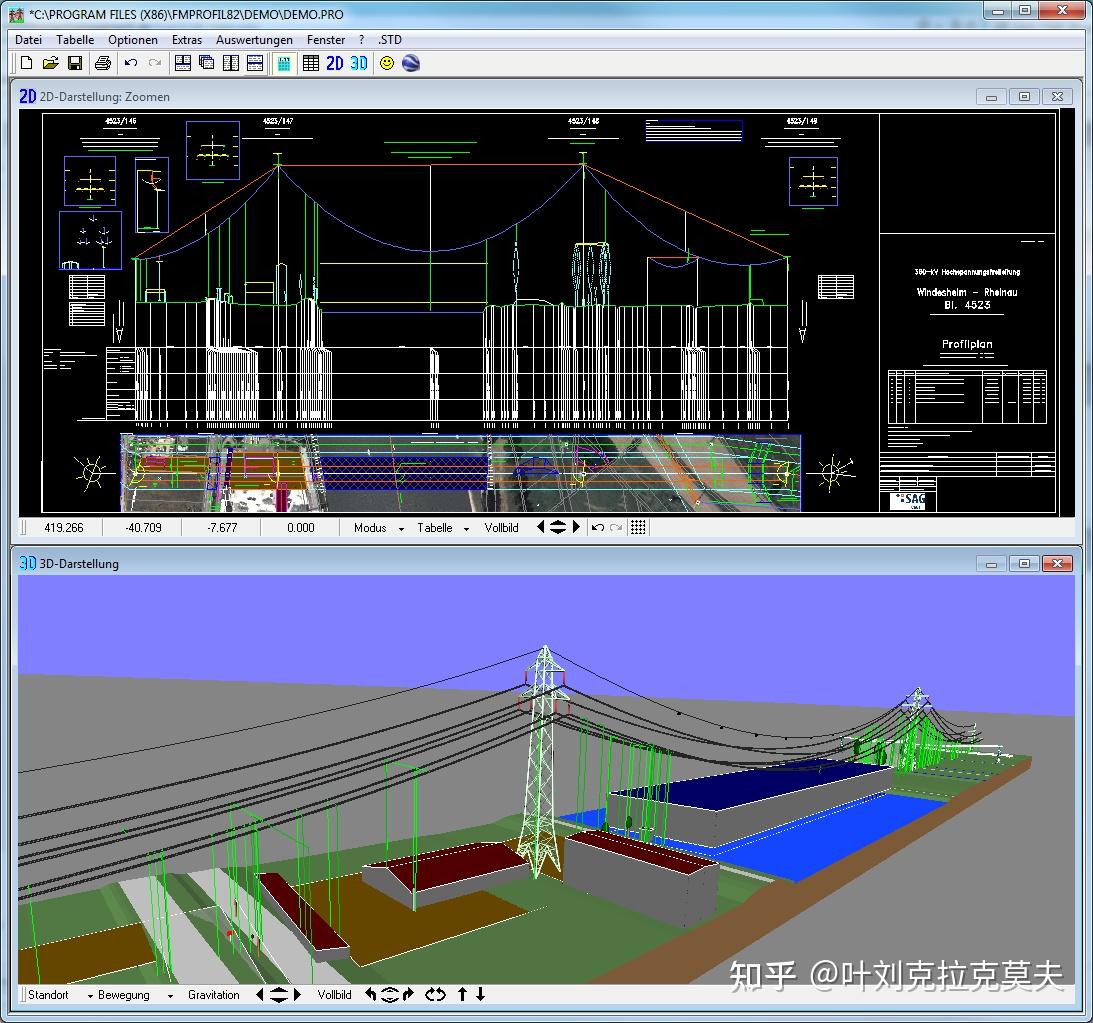Open the Optionen menu
This screenshot has width=1093, height=1023.
(x=133, y=40)
